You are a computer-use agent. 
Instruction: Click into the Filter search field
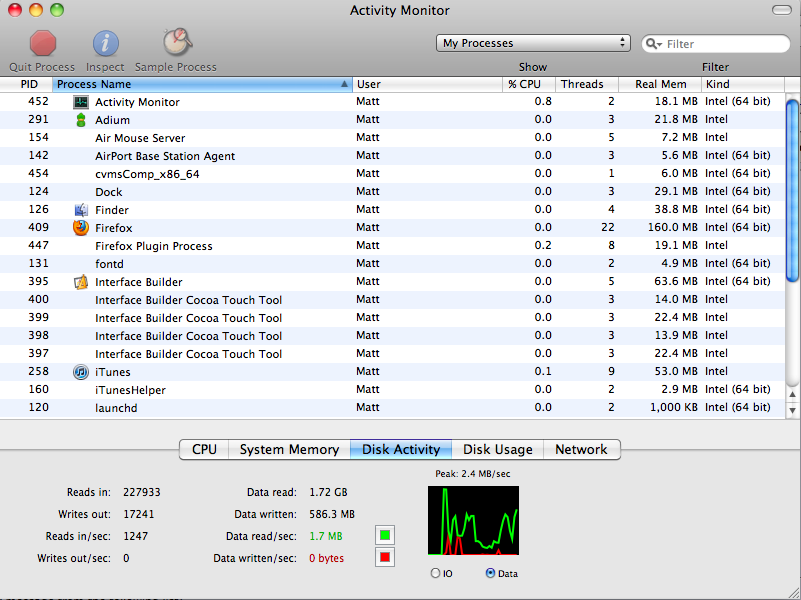[x=716, y=44]
